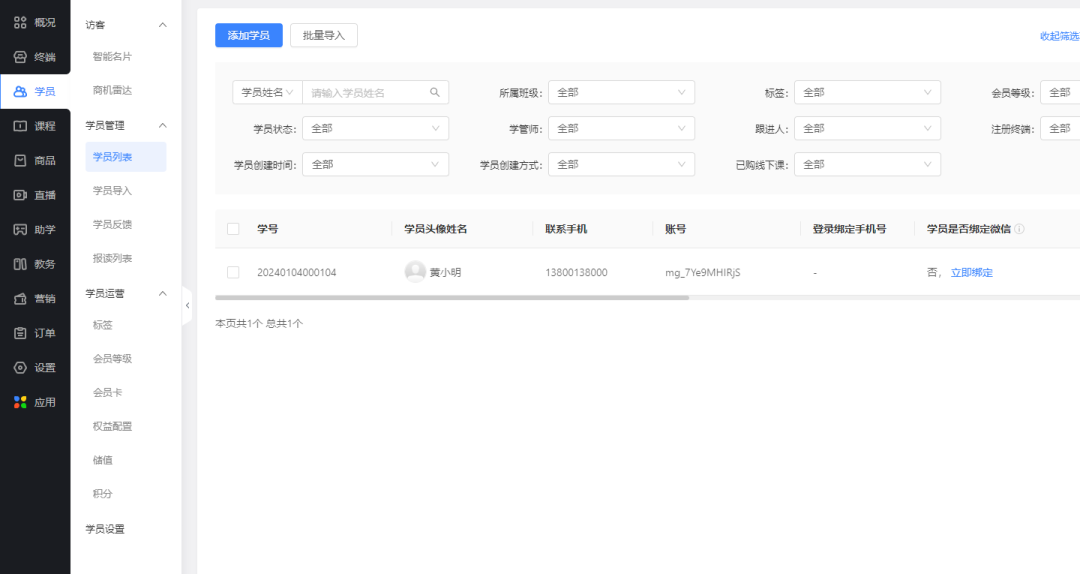Click the 批量导入 button

324,35
